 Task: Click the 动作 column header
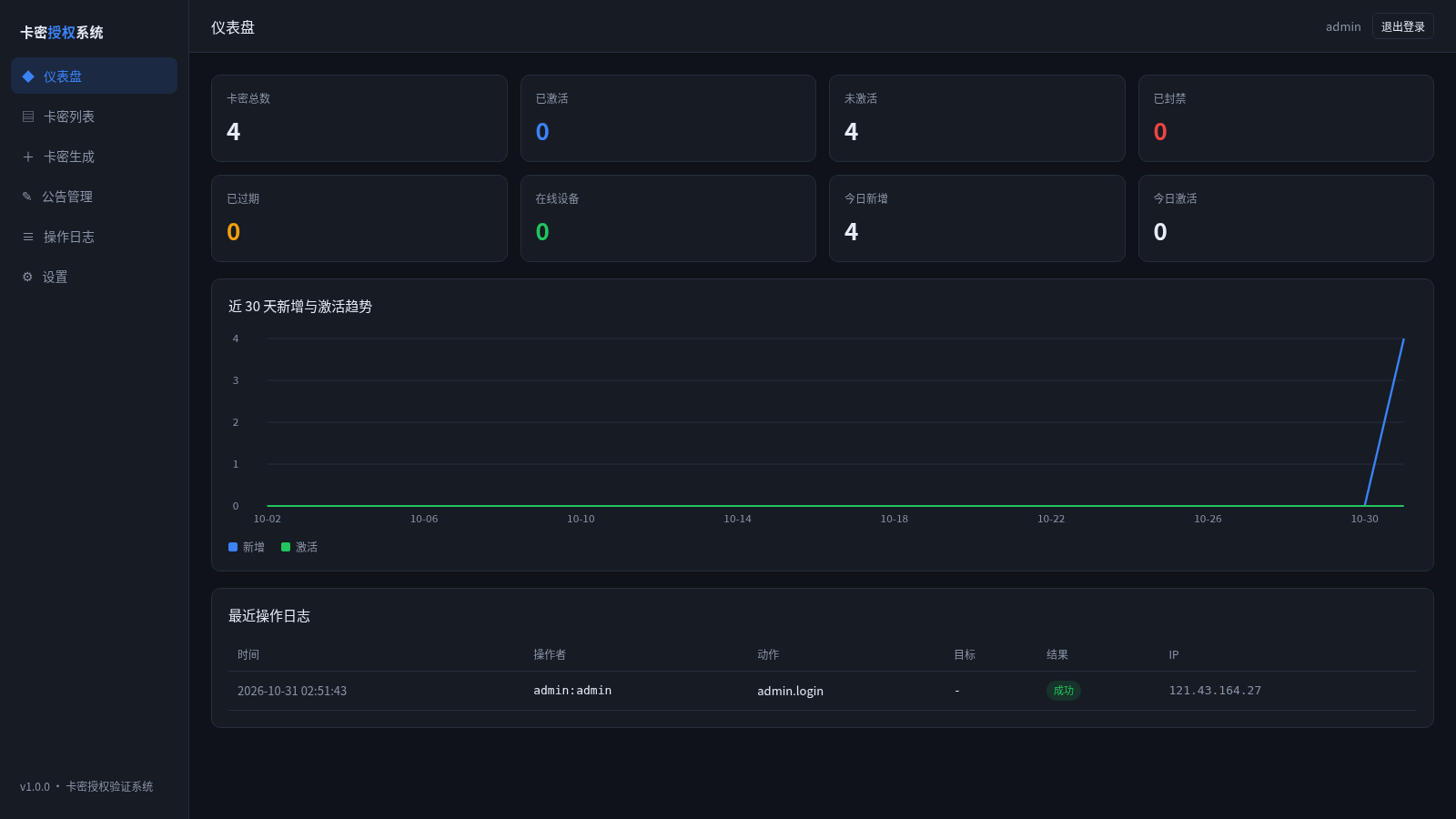(768, 654)
